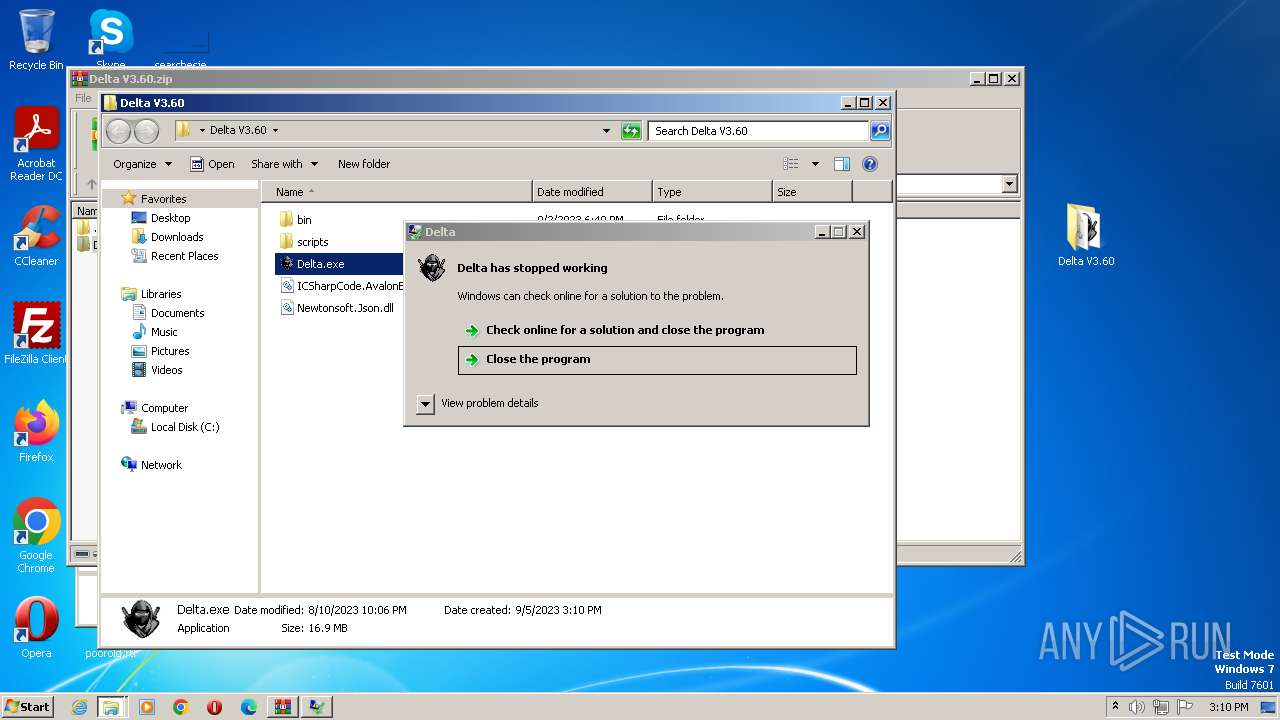
Task: Select the ICSharpCode.AvalonEdit file
Action: (x=341, y=286)
